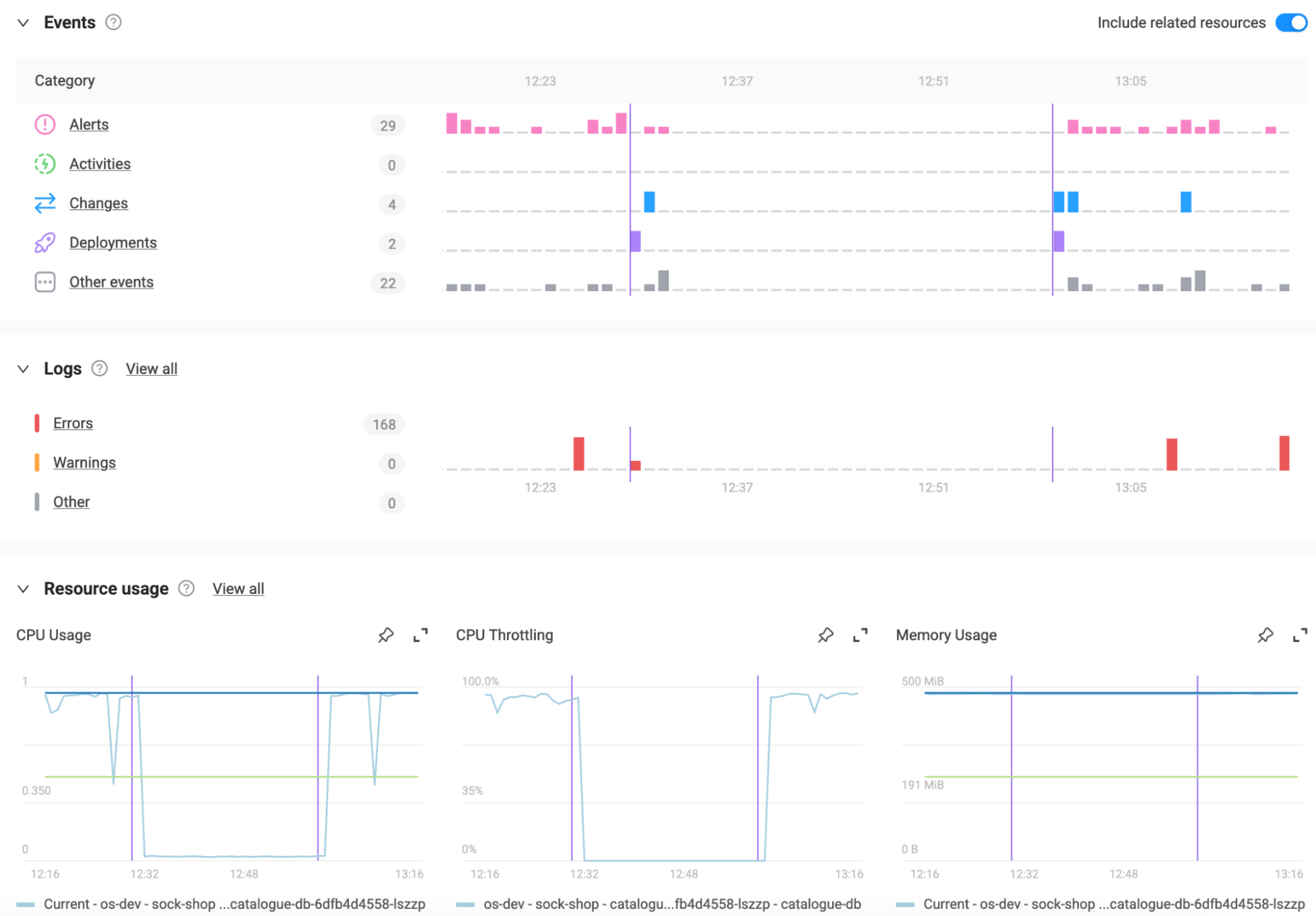Pin the CPU Throttling chart
The height and width of the screenshot is (916, 1316).
coord(826,635)
